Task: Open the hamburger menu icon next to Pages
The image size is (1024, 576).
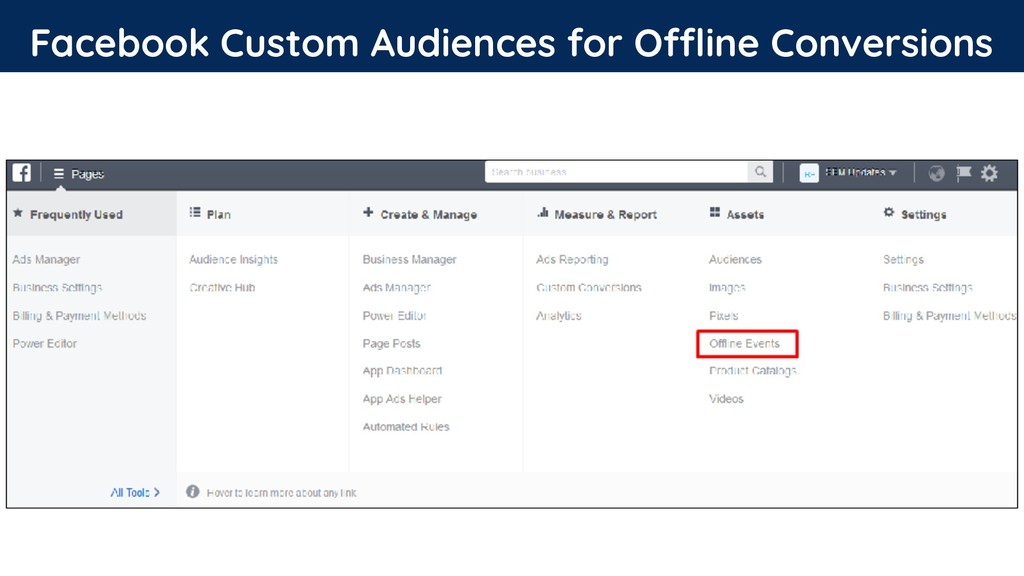Action: coord(59,174)
